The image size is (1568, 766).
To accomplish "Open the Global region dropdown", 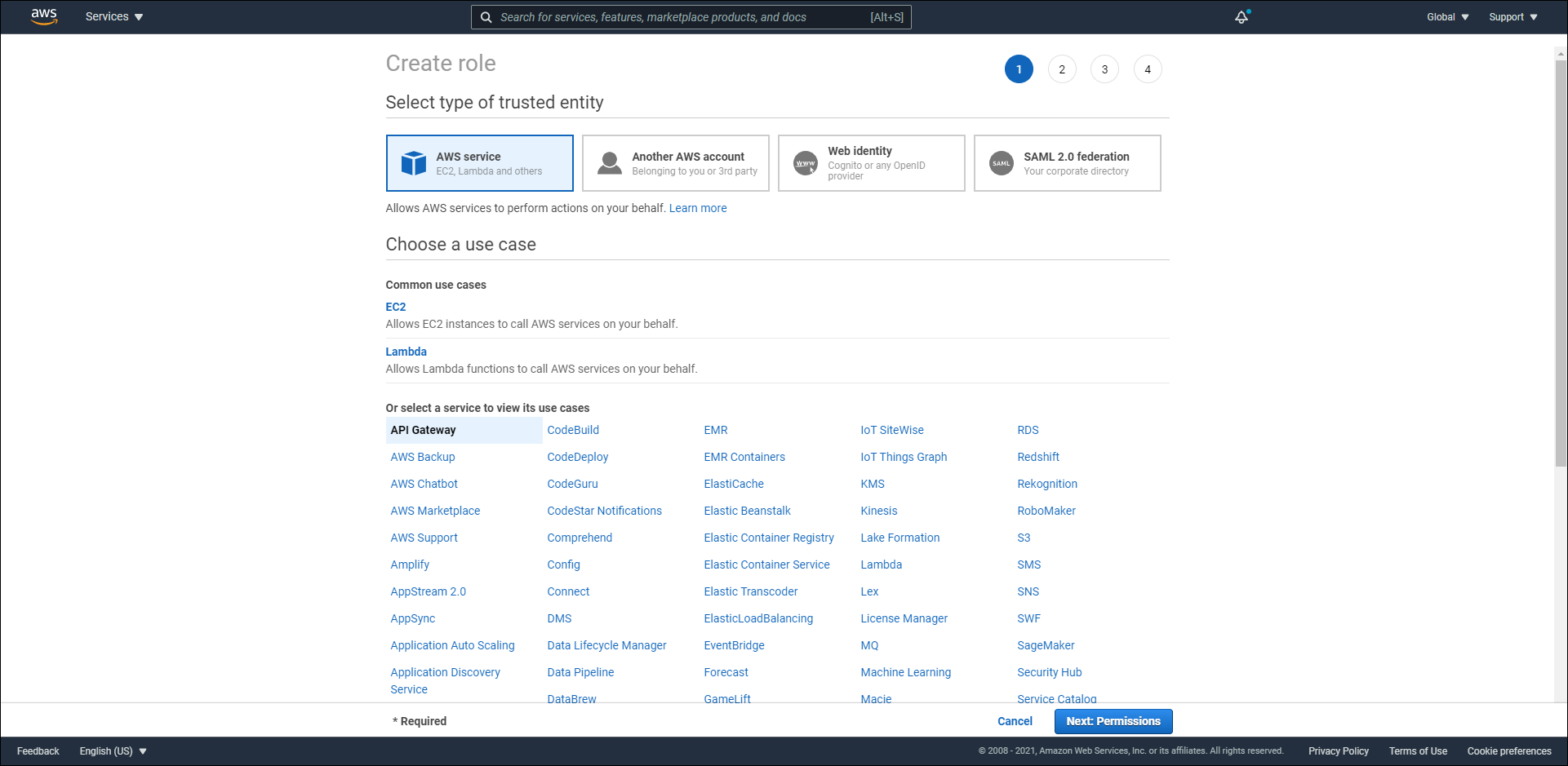I will point(1448,16).
